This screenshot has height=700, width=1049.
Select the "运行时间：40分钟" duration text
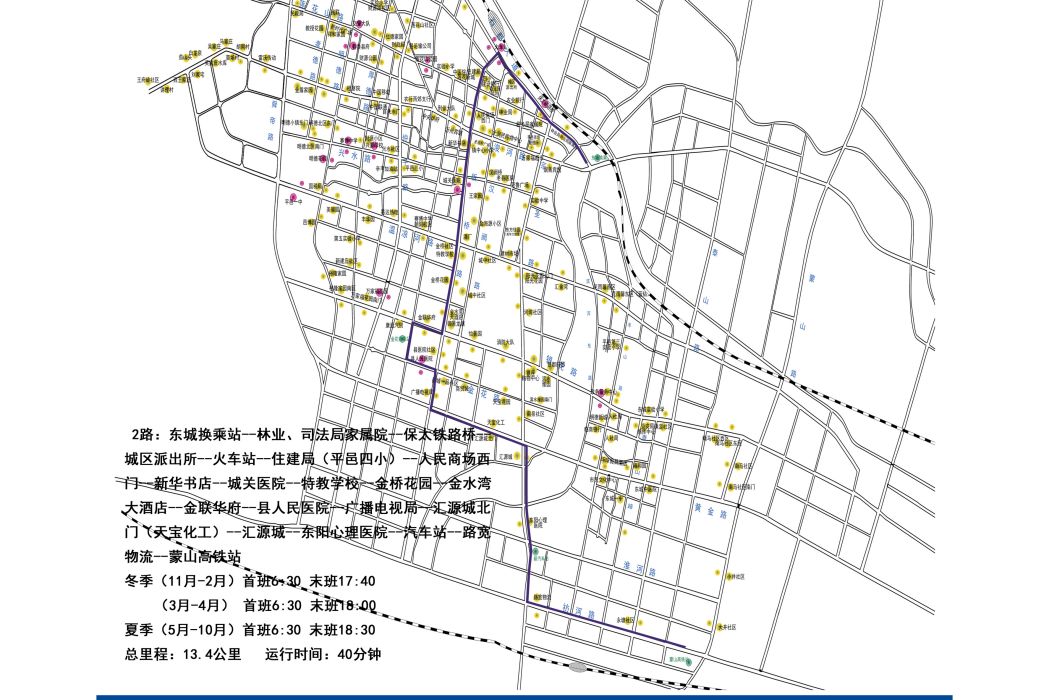pos(323,654)
